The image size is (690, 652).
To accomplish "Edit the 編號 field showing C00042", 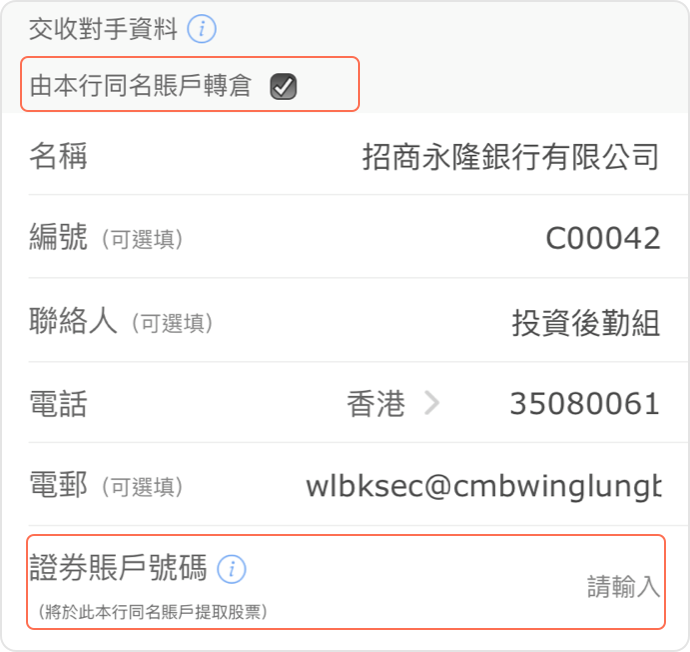I will pyautogui.click(x=602, y=238).
